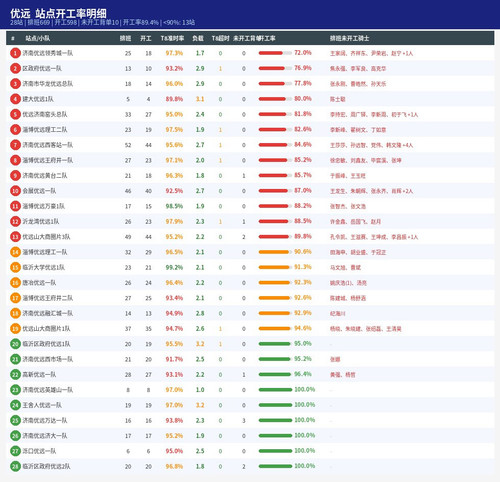Viewport: 500px width, 482px height.
Task: Click the 84.6% start rate value
Action: [x=303, y=145]
